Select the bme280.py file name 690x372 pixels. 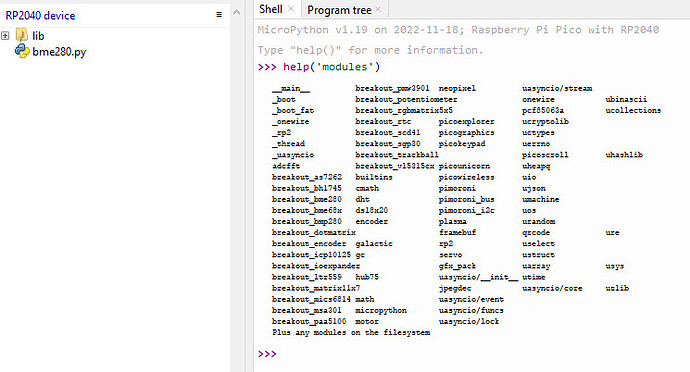click(59, 52)
